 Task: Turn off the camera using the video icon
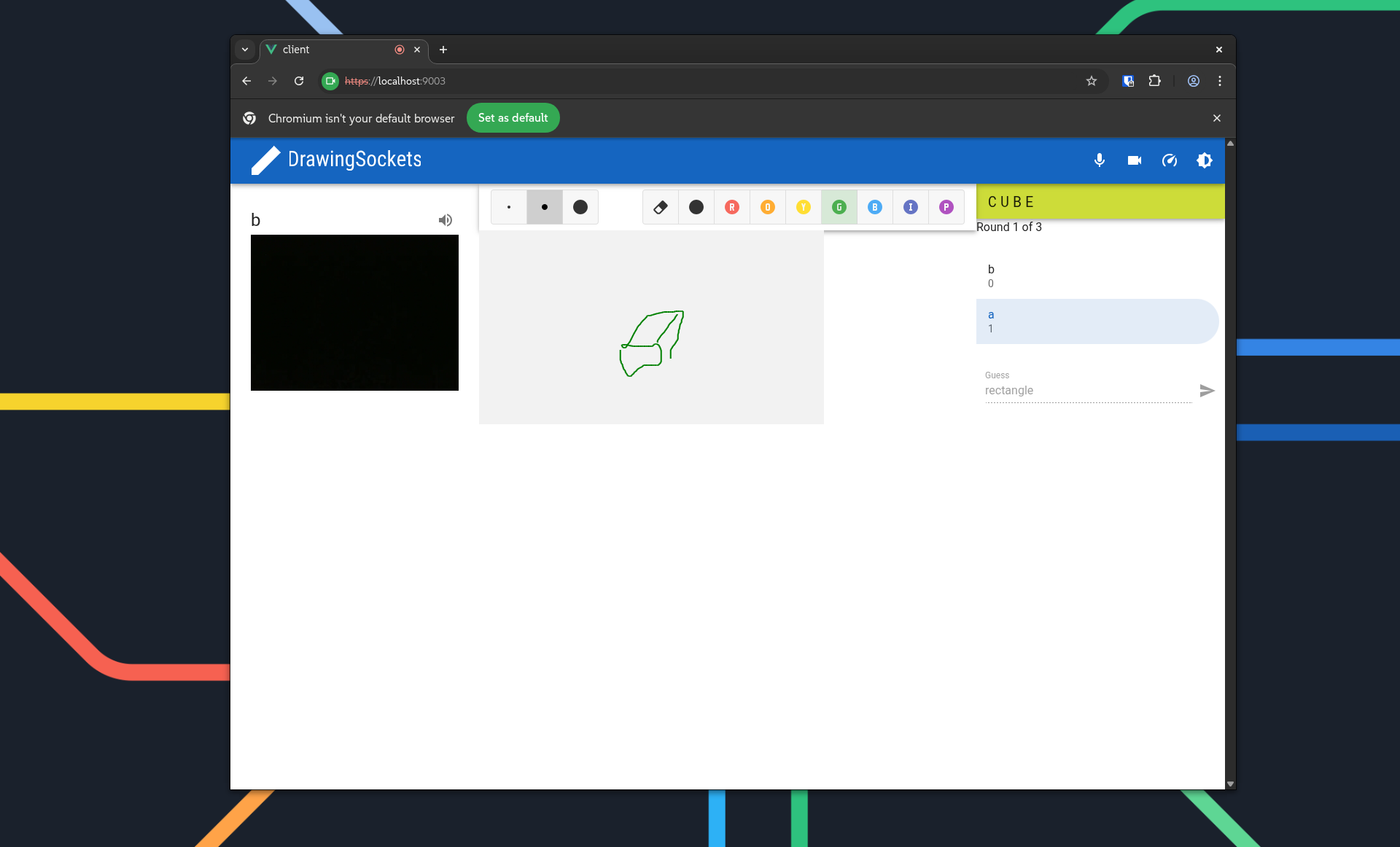click(1134, 160)
